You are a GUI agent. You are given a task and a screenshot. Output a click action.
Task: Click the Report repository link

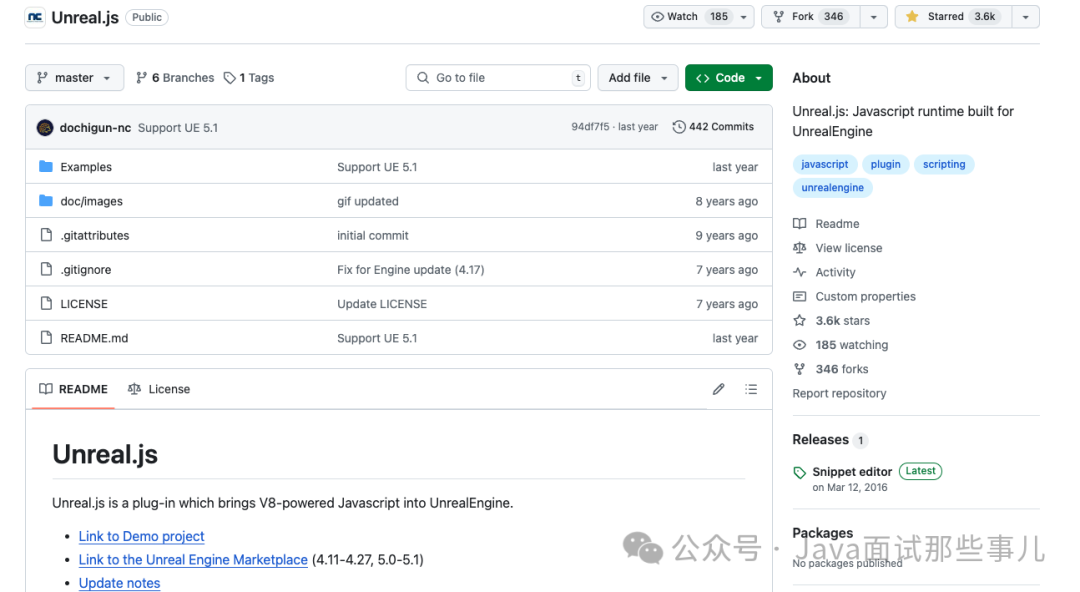[x=839, y=394]
